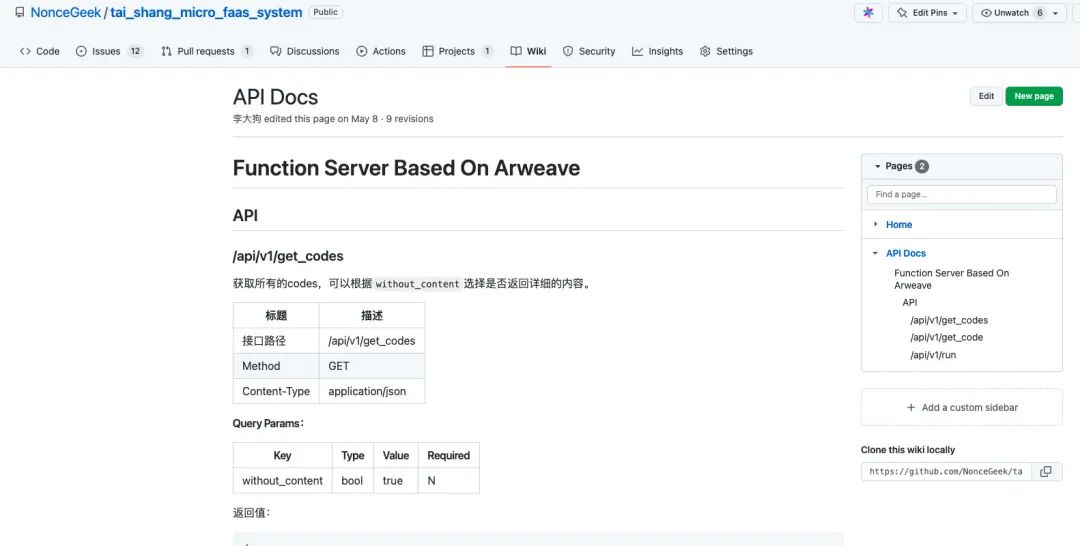Image resolution: width=1080 pixels, height=546 pixels.
Task: Switch to the Issues tab
Action: pyautogui.click(x=110, y=51)
